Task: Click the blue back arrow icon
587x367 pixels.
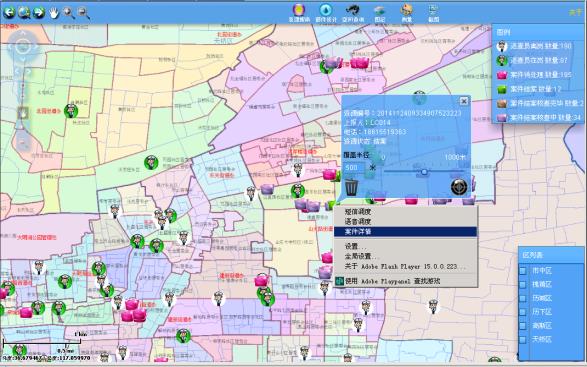Action: pos(9,13)
